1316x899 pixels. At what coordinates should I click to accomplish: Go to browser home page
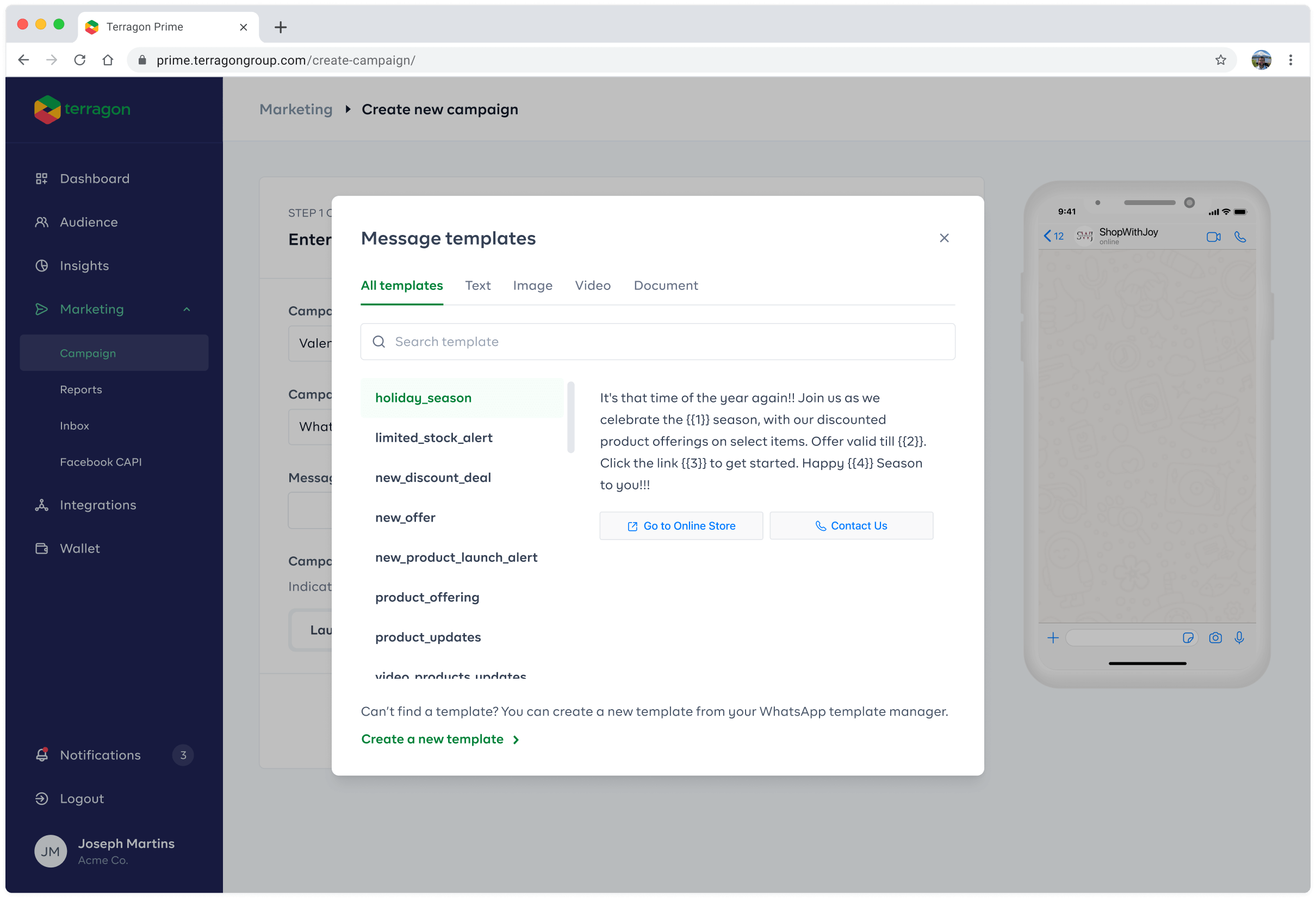click(x=108, y=60)
